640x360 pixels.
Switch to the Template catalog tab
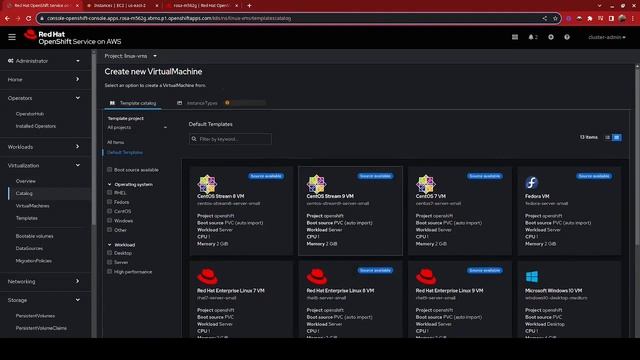point(133,103)
